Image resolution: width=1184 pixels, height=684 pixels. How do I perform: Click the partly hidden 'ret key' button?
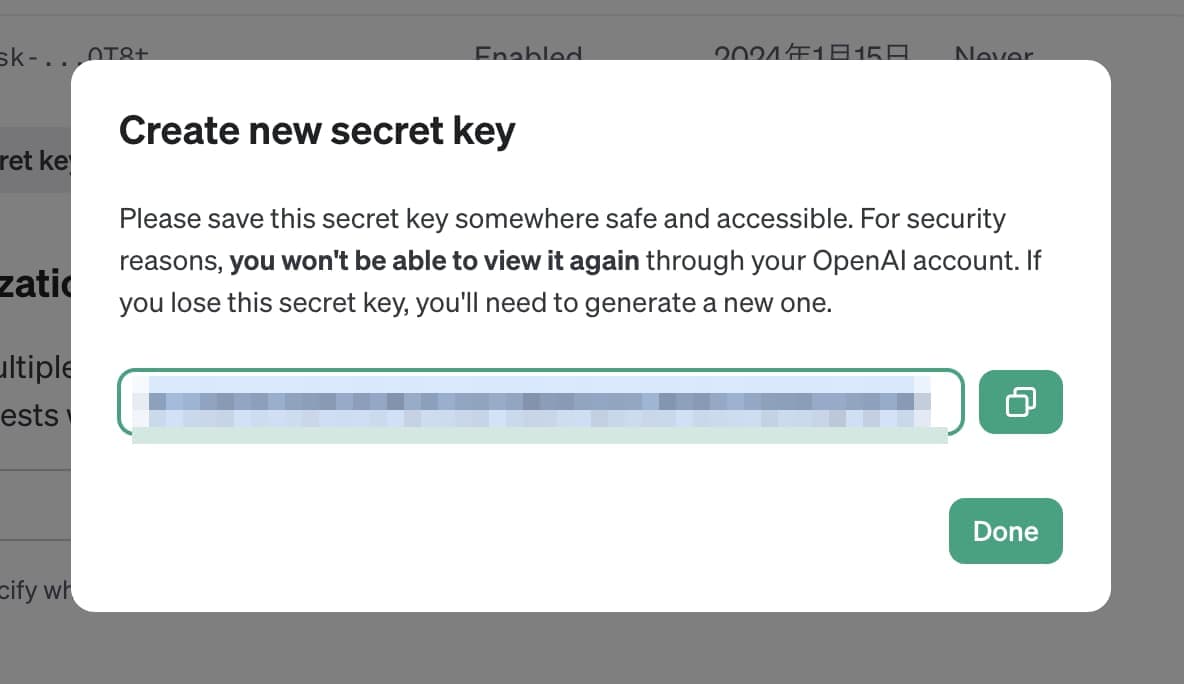pyautogui.click(x=35, y=160)
